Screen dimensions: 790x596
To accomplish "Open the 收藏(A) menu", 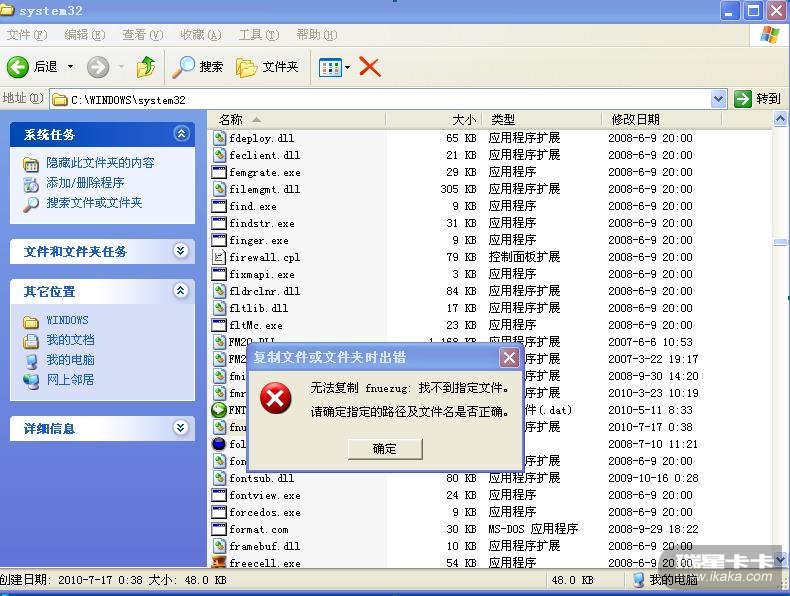I will pos(201,35).
